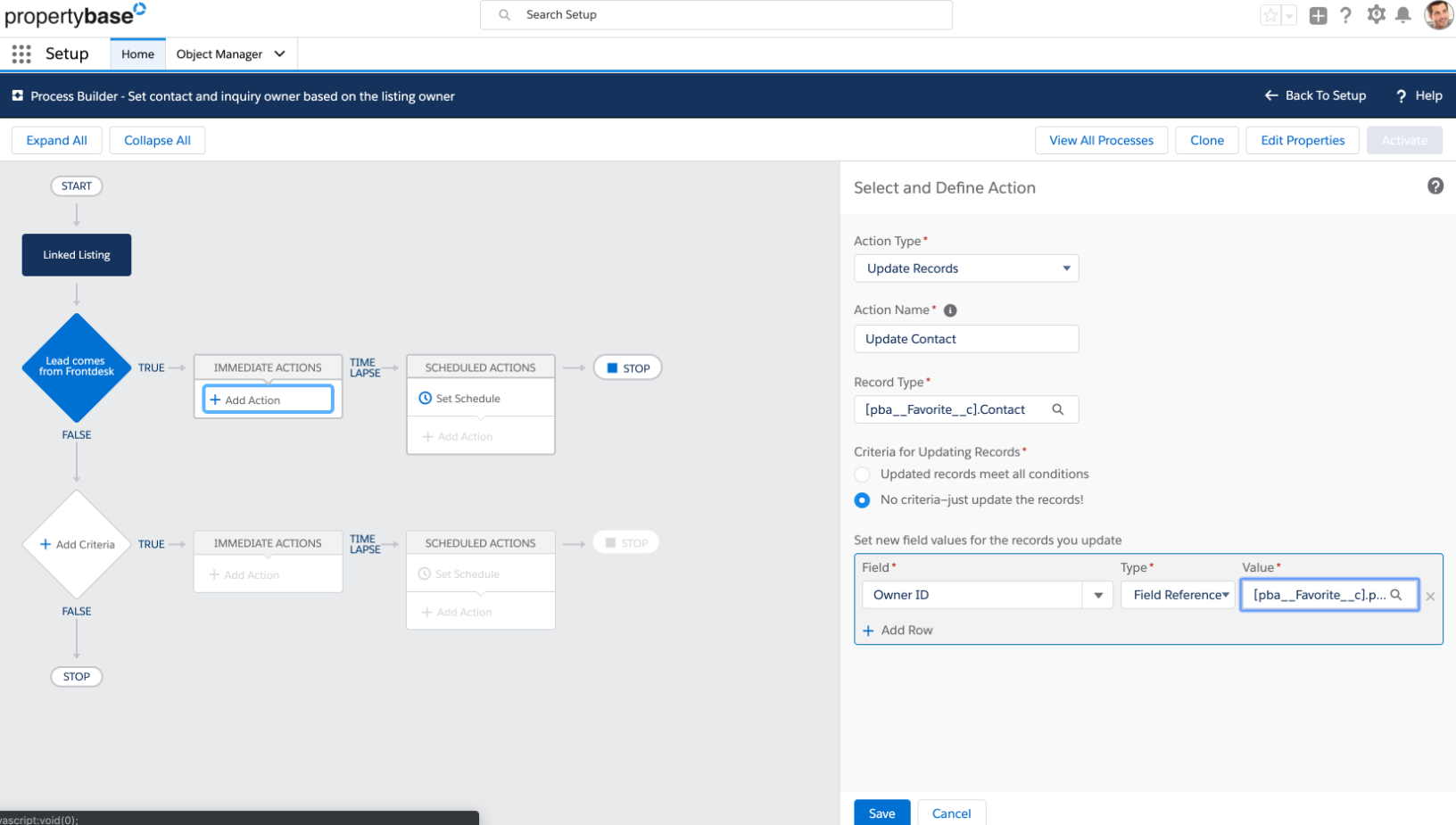Click the Set Schedule clock icon
This screenshot has height=825, width=1456.
click(x=424, y=398)
